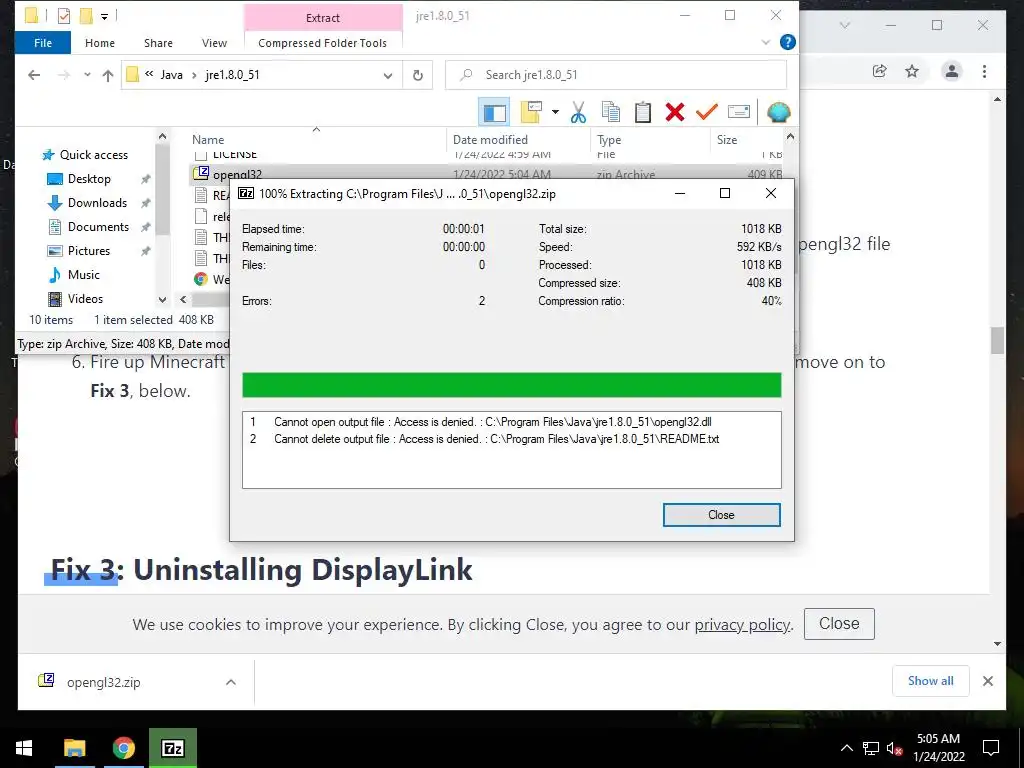Open the File ribbon tab
Screen dimensions: 1024x768
pyautogui.click(x=42, y=42)
